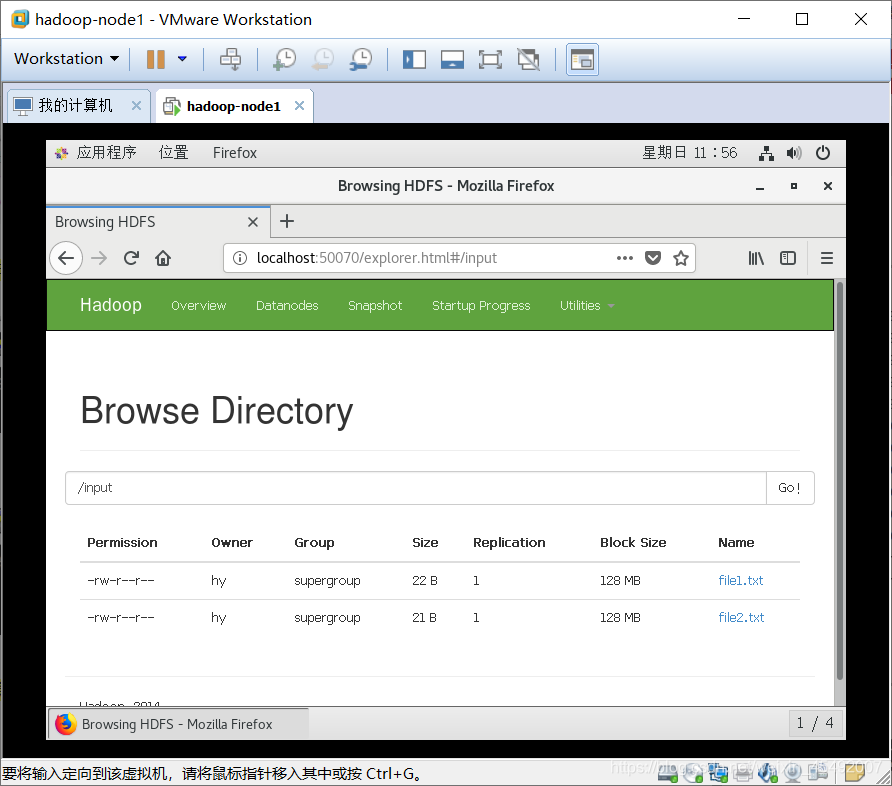This screenshot has height=786, width=892.
Task: Click the 22 B size cell
Action: [425, 580]
